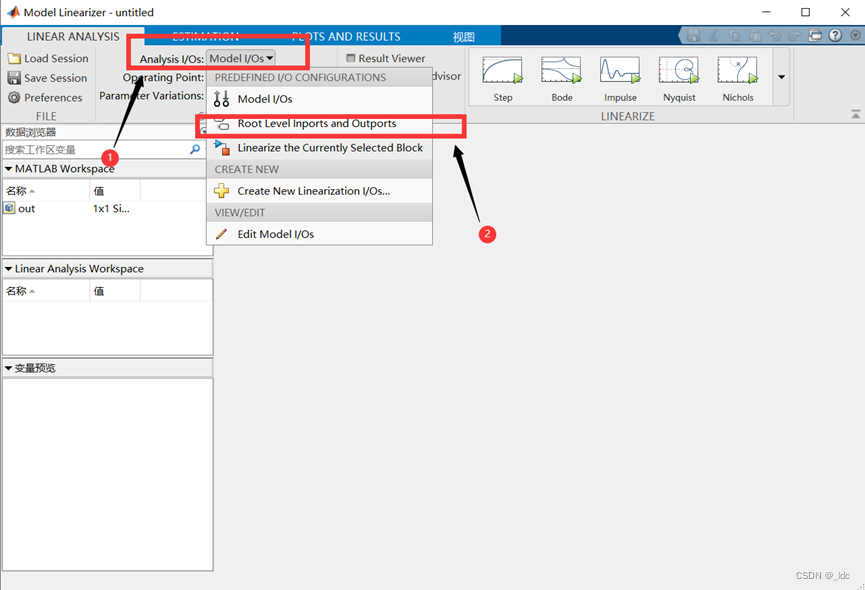Click the 值 column header in Linear Analysis Workspace
Viewport: 865px width, 590px height.
(x=115, y=291)
